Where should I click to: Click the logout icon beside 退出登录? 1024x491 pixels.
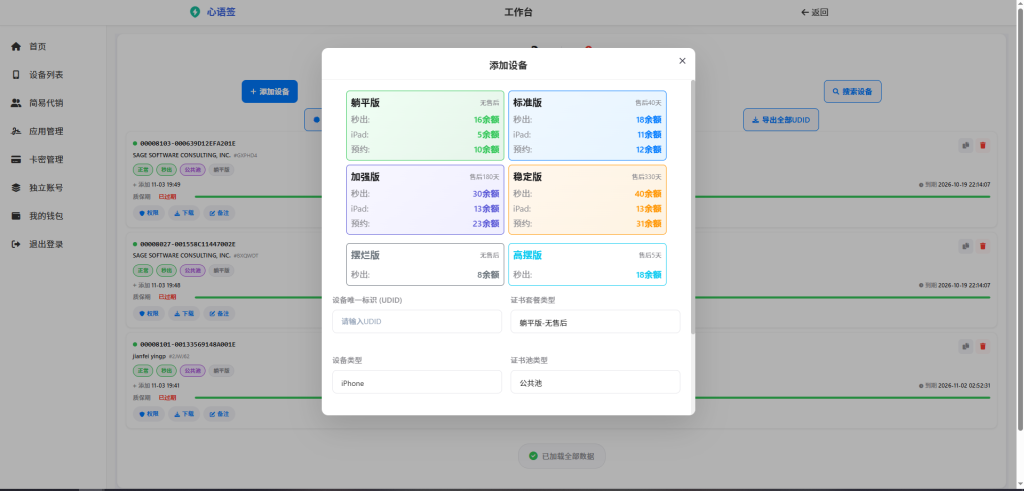point(16,244)
